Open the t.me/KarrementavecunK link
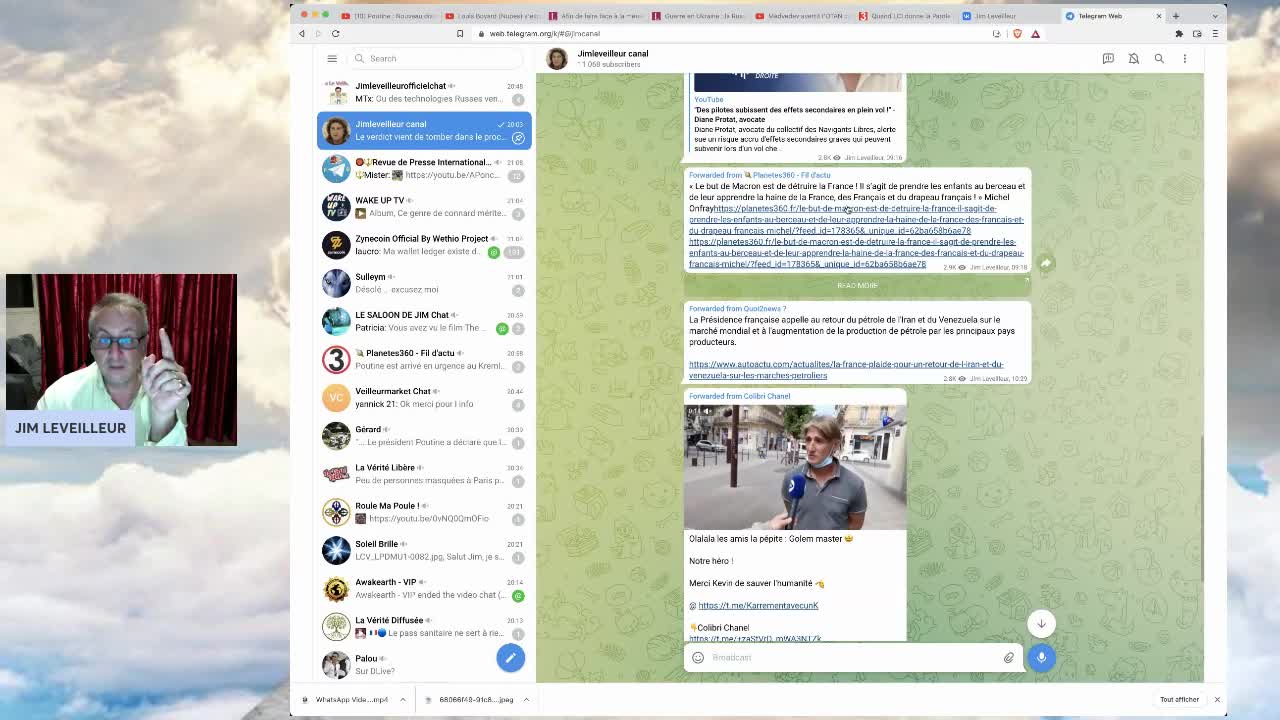Screen dimensions: 1280x720 pyautogui.click(x=758, y=605)
